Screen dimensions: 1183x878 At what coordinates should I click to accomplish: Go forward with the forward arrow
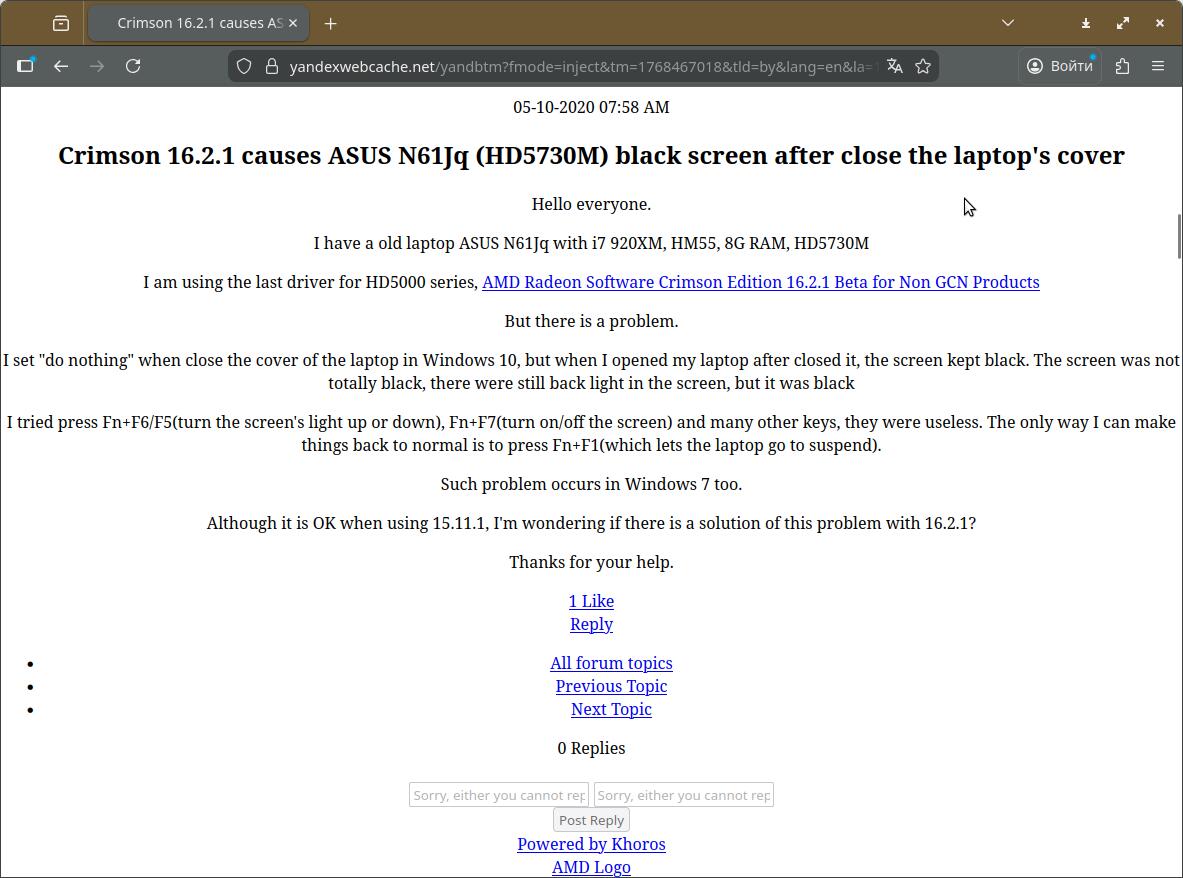97,66
